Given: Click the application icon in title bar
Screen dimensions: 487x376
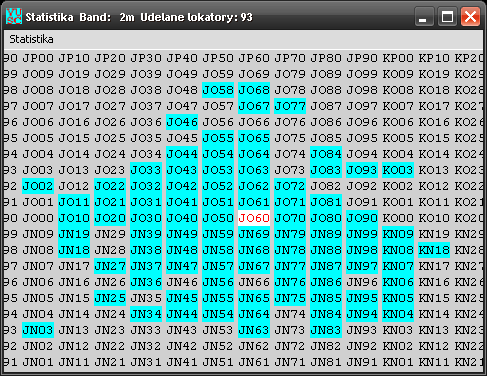Looking at the screenshot, I should [14, 16].
